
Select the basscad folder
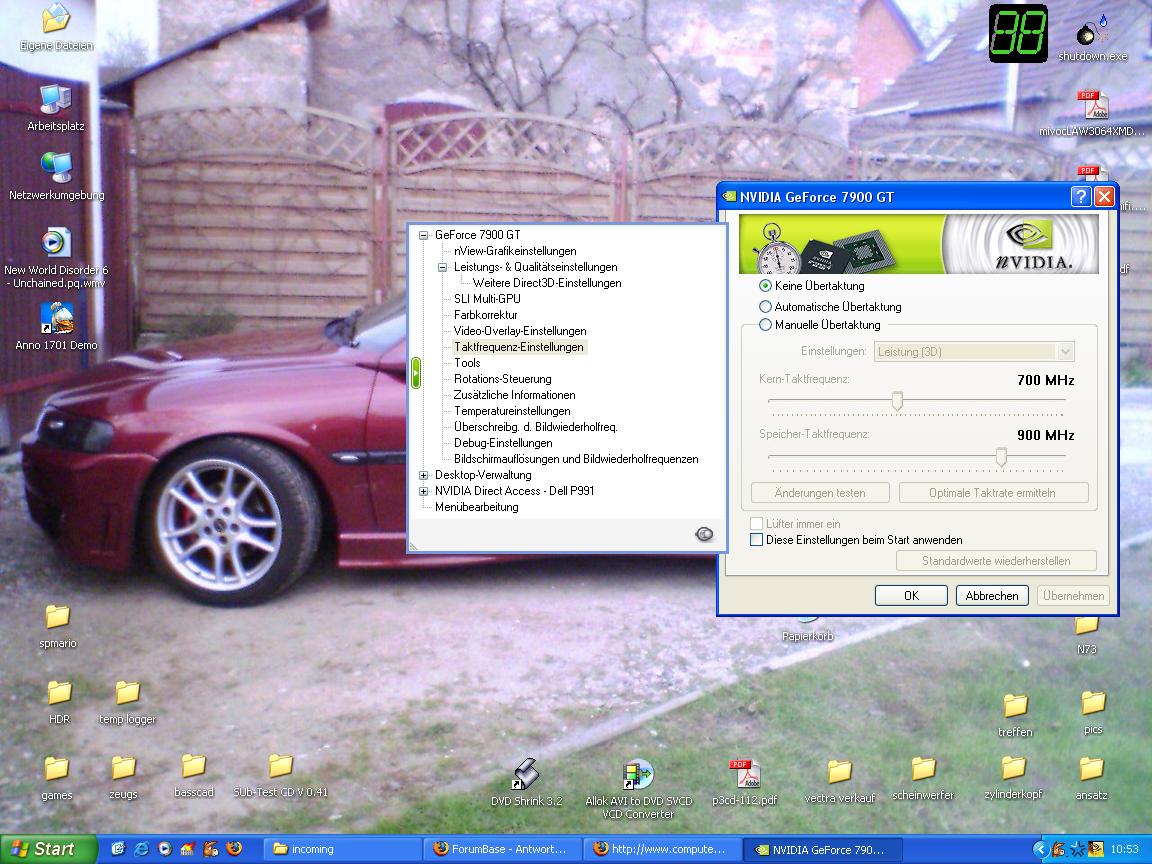pyautogui.click(x=193, y=776)
